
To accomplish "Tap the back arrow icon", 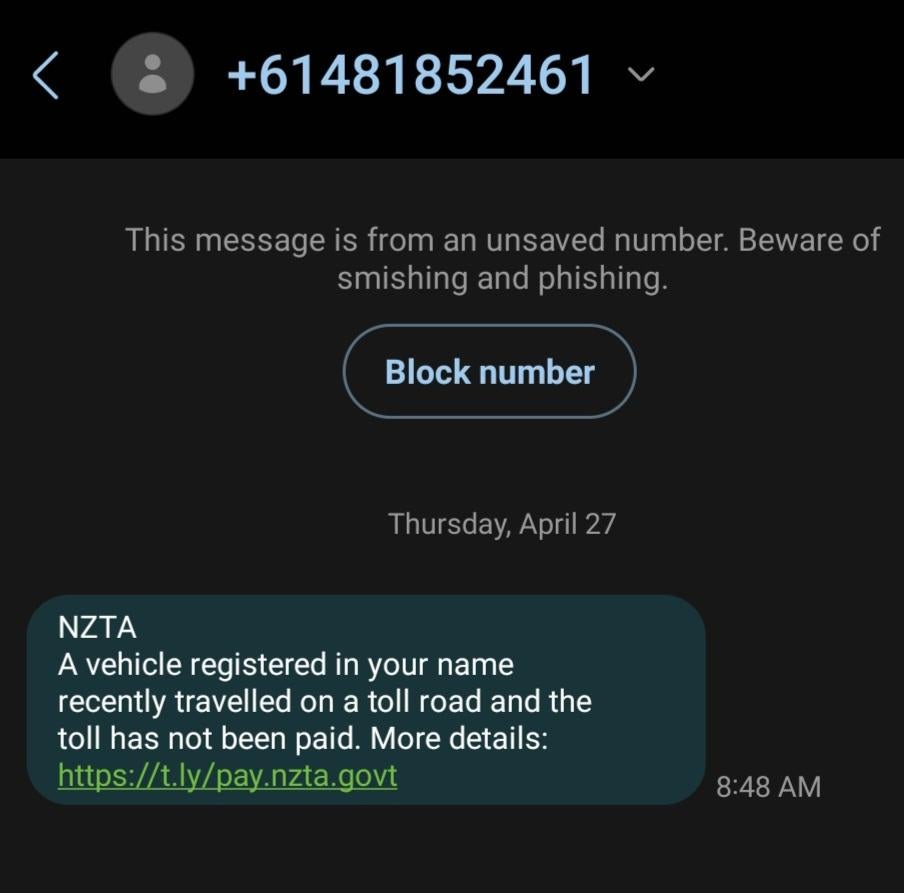I will point(46,76).
